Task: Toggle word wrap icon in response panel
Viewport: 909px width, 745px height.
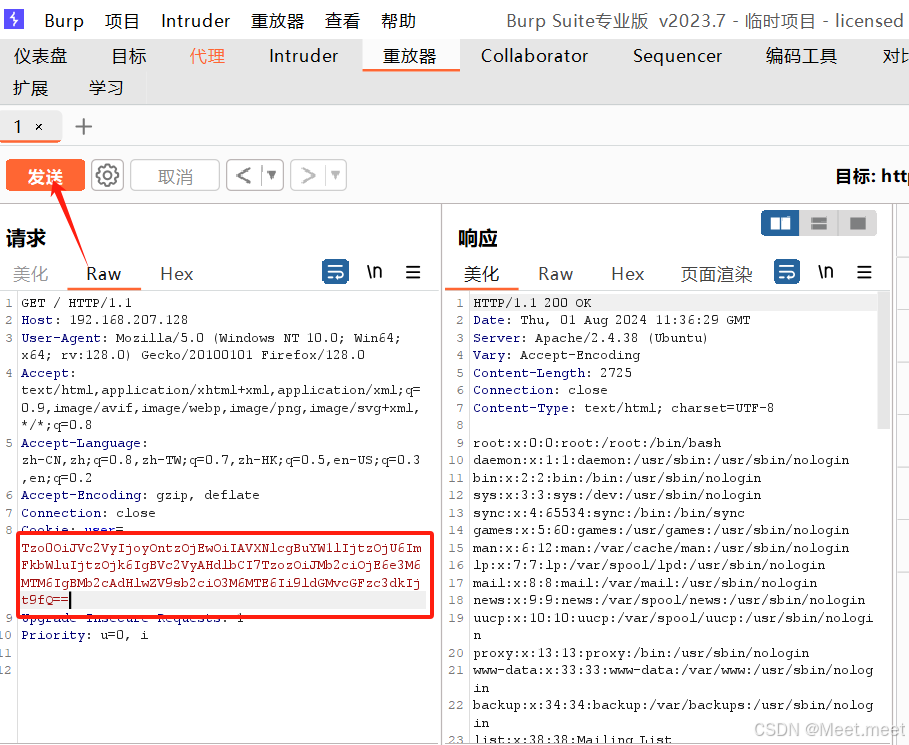Action: (787, 271)
